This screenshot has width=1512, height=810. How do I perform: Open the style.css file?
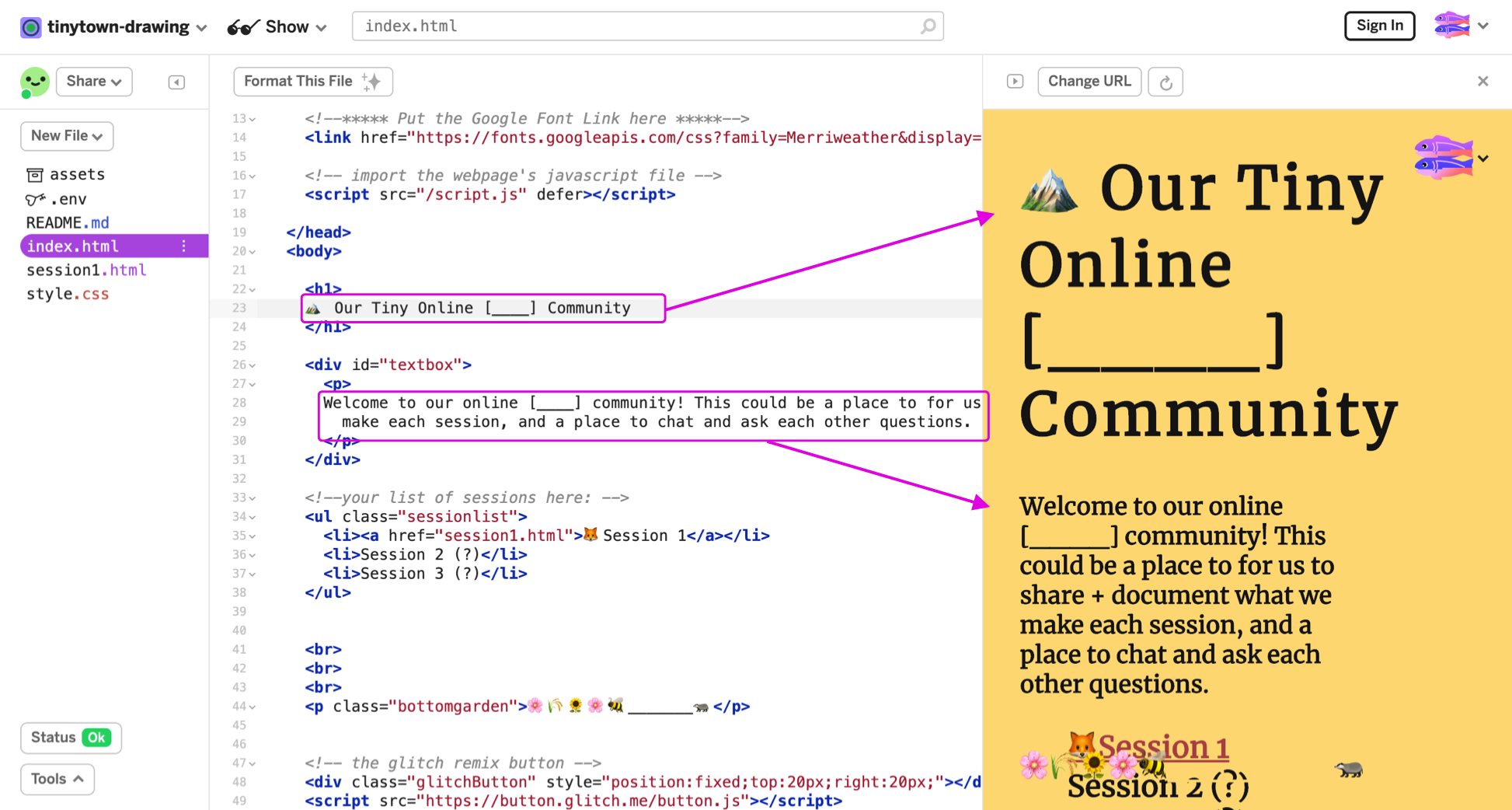tap(68, 294)
